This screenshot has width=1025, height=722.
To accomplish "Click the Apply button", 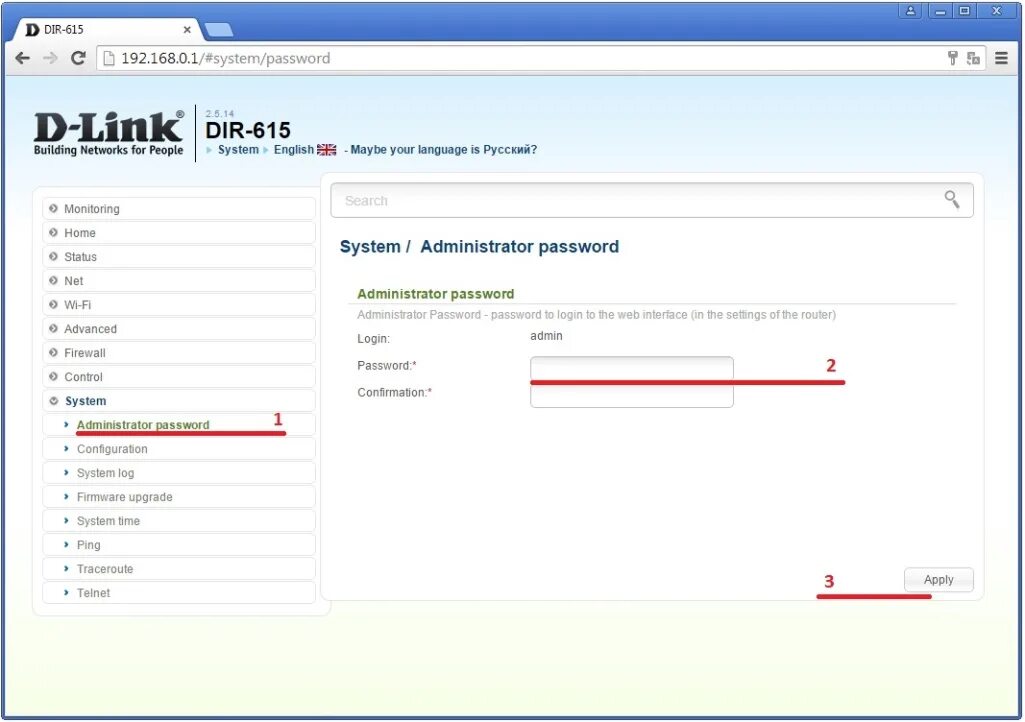I will point(938,580).
